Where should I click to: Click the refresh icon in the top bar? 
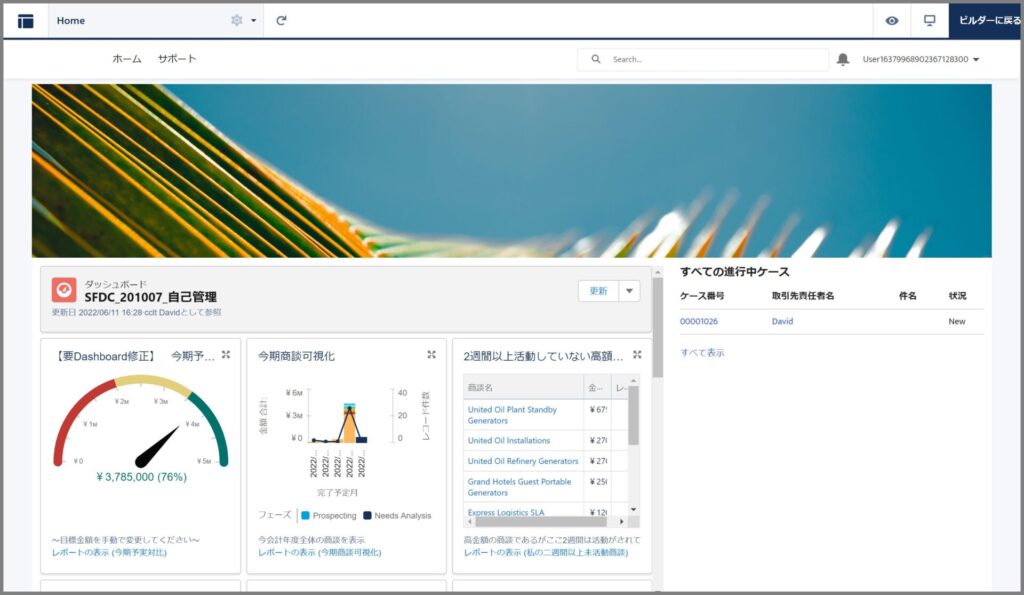[282, 20]
